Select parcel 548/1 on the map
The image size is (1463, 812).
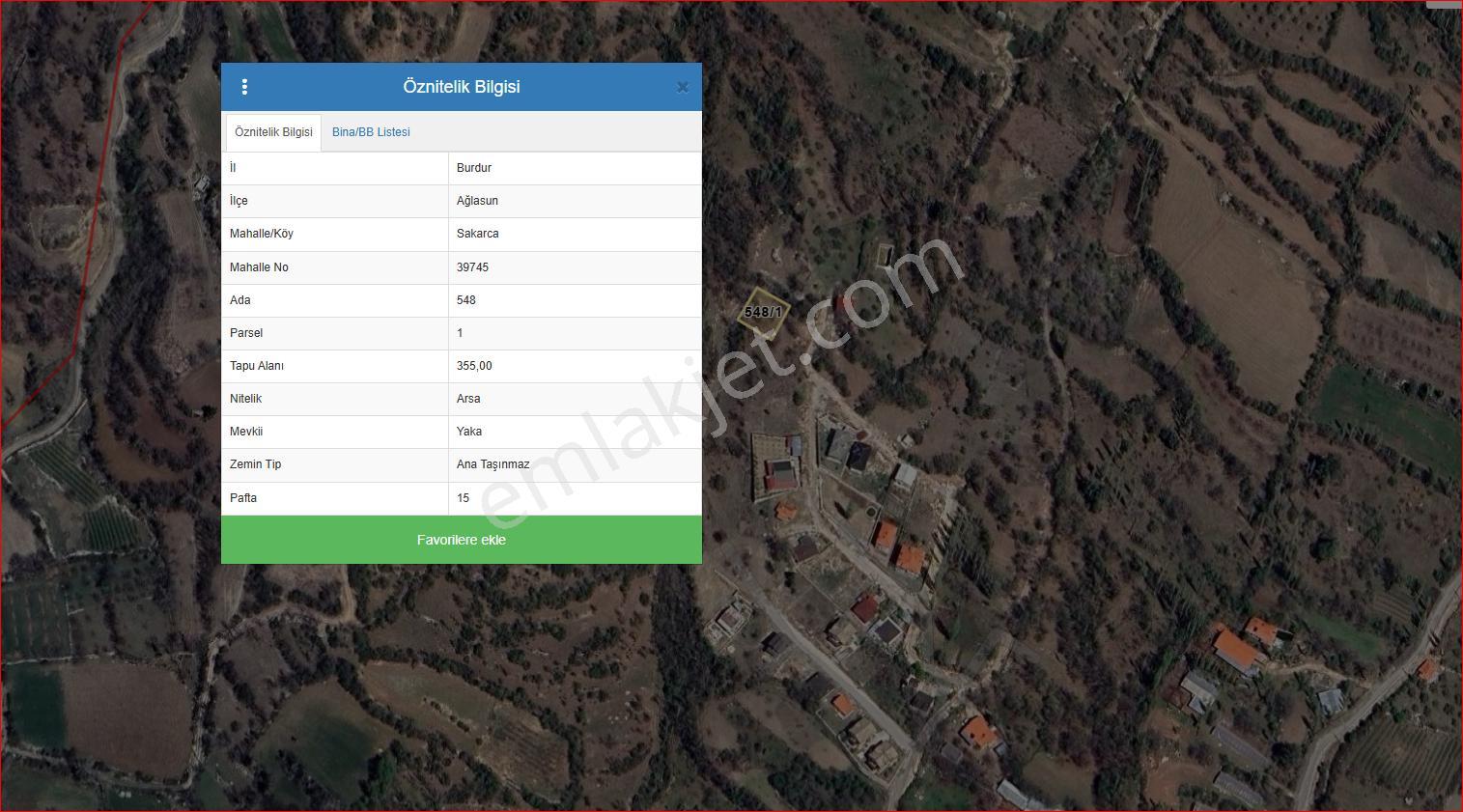click(x=763, y=312)
